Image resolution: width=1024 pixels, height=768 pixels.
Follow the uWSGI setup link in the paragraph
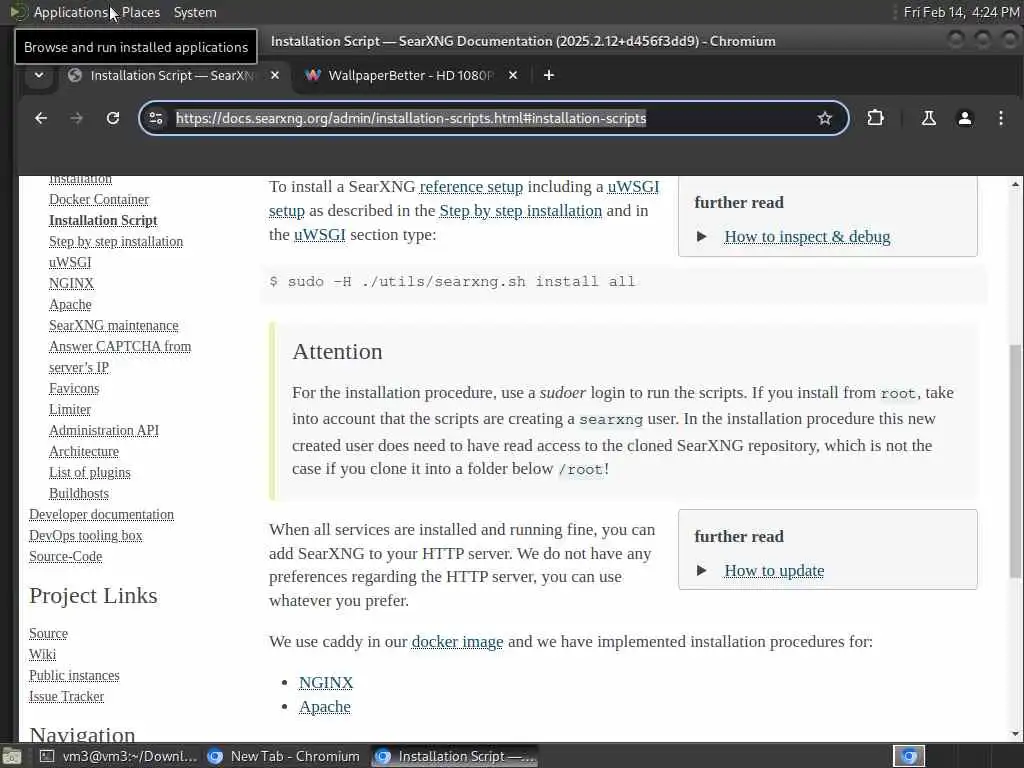633,187
